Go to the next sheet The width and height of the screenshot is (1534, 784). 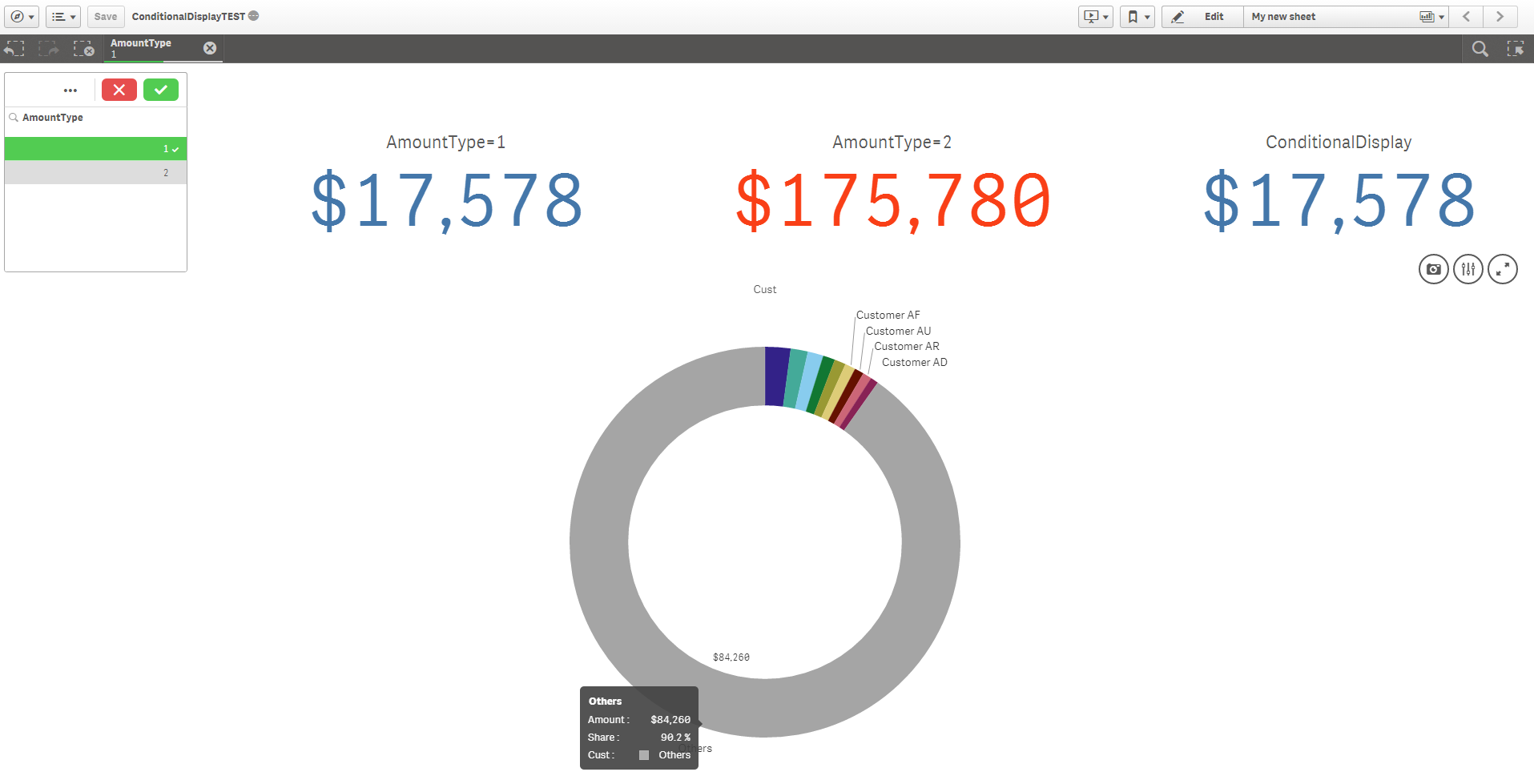tap(1500, 16)
